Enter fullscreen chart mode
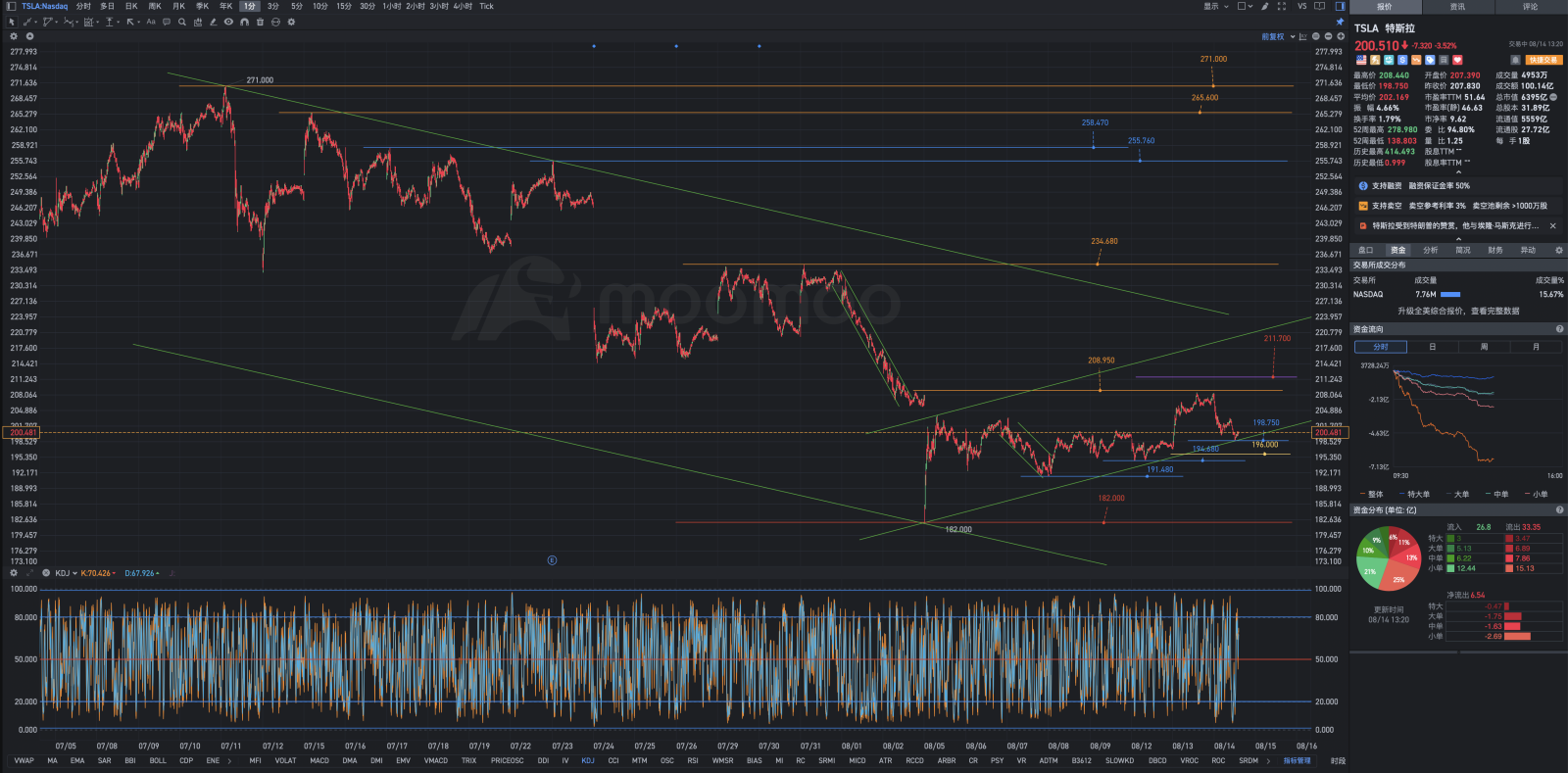The image size is (1568, 773). pyautogui.click(x=1281, y=6)
